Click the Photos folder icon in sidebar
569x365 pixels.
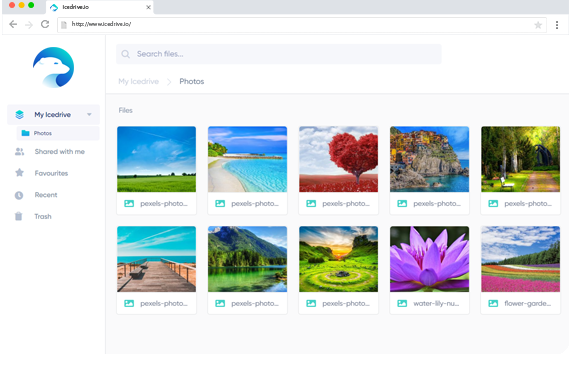click(x=25, y=133)
